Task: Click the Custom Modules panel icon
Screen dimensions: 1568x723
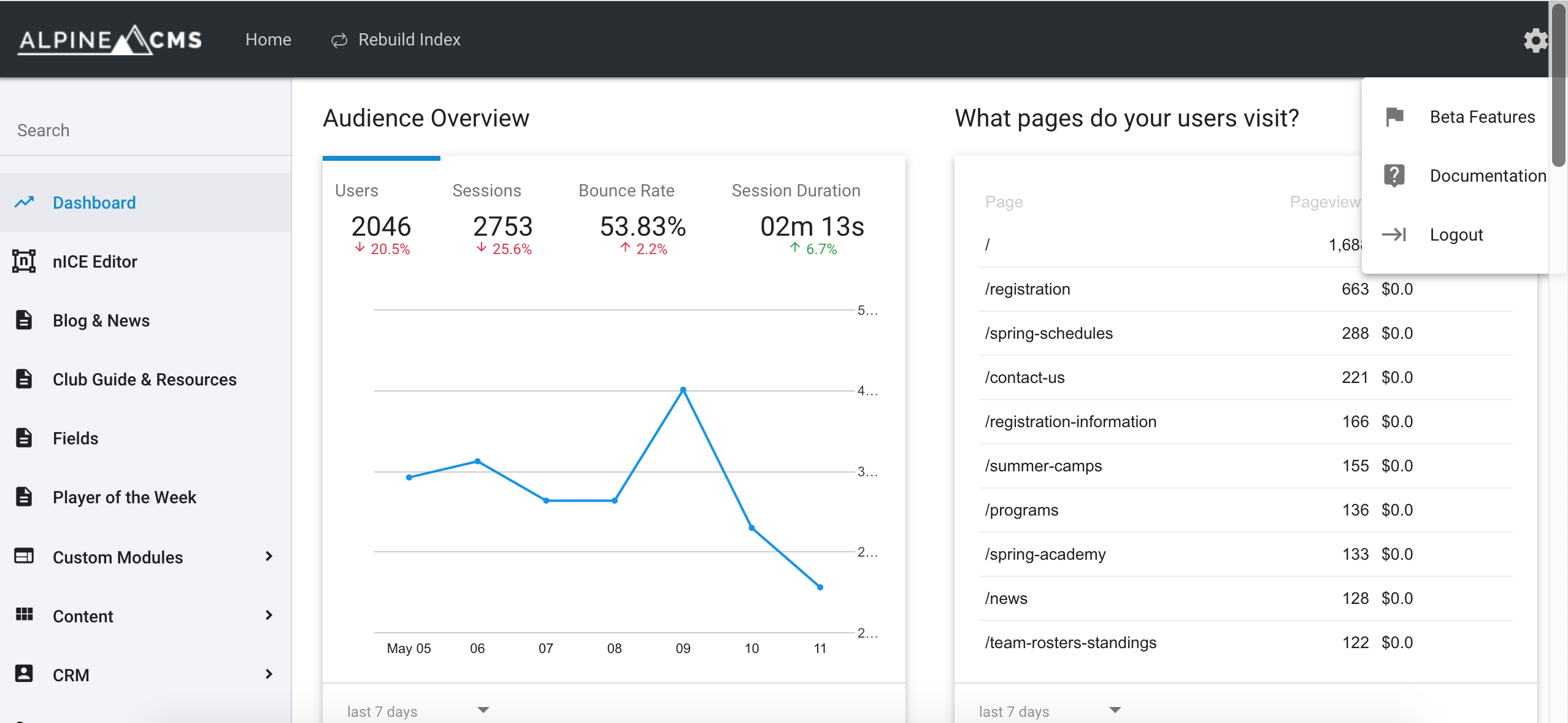Action: pyautogui.click(x=24, y=556)
